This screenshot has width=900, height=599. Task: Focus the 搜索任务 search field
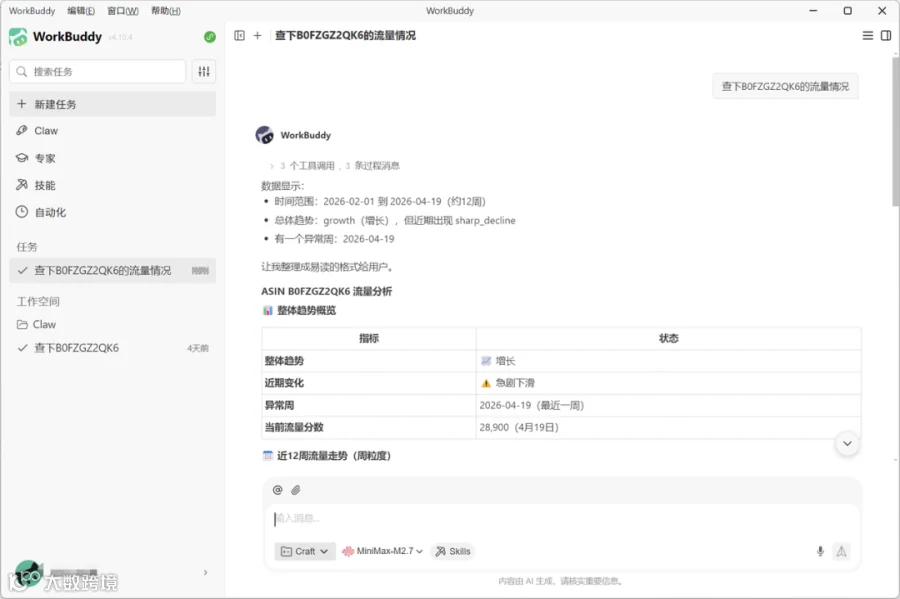[x=98, y=71]
